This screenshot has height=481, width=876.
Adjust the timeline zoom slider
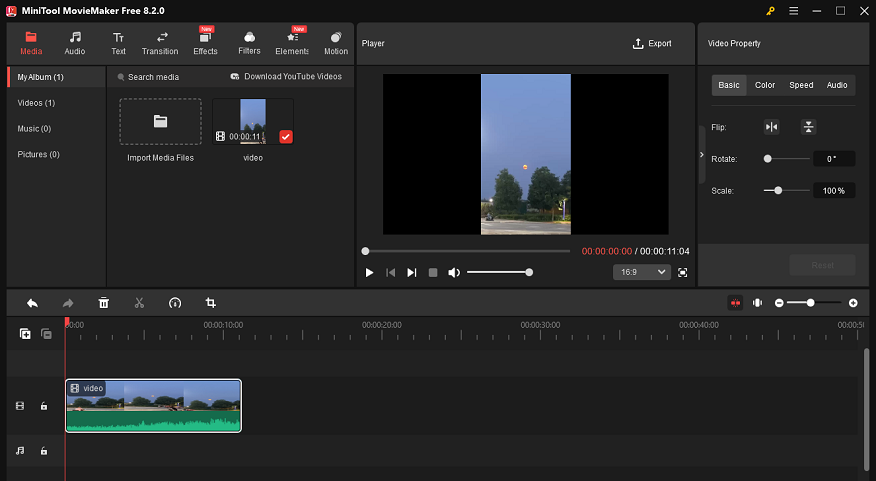point(816,303)
